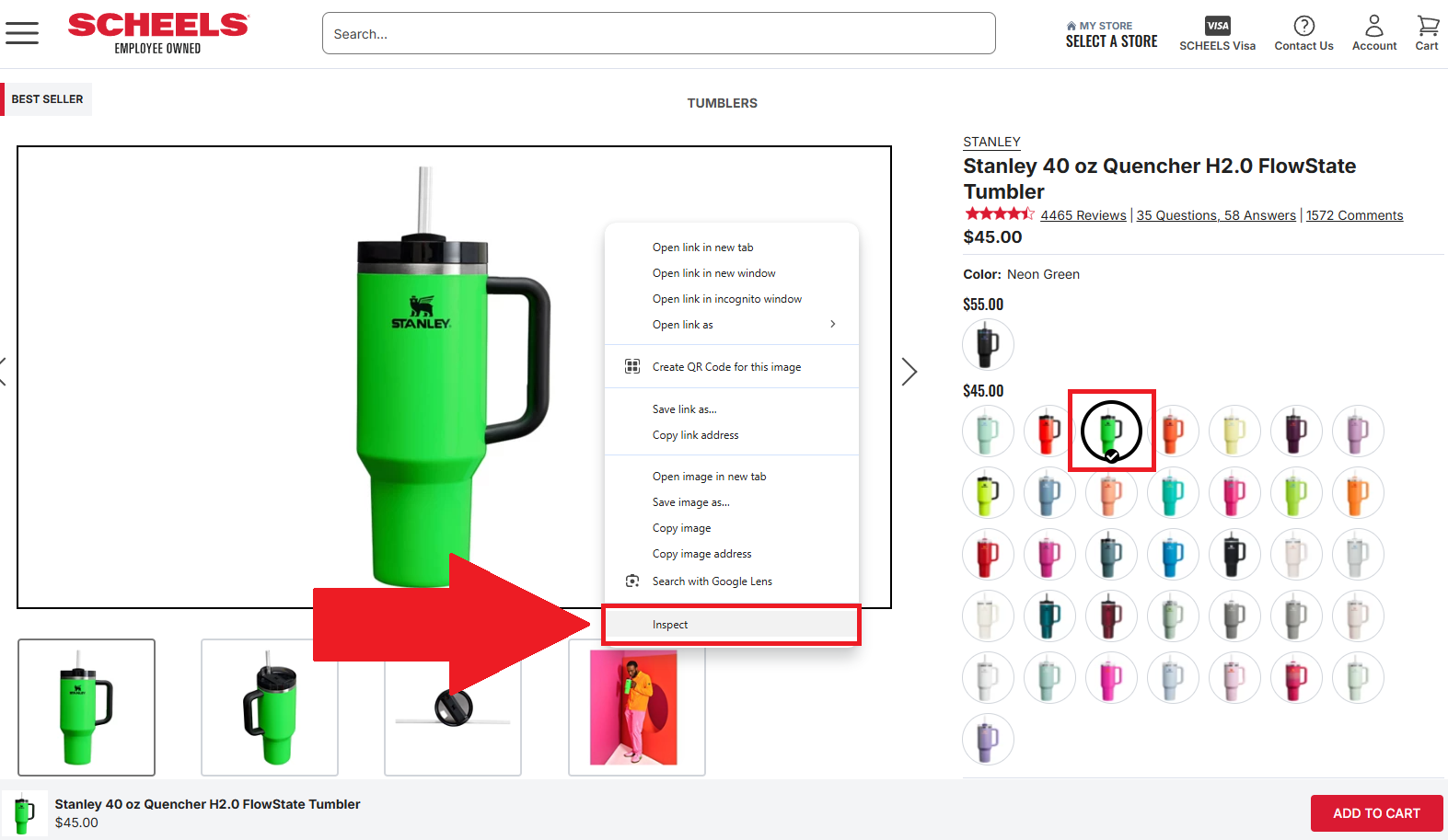Click Search with Google Lens
Viewport: 1448px width, 840px height.
pos(712,581)
